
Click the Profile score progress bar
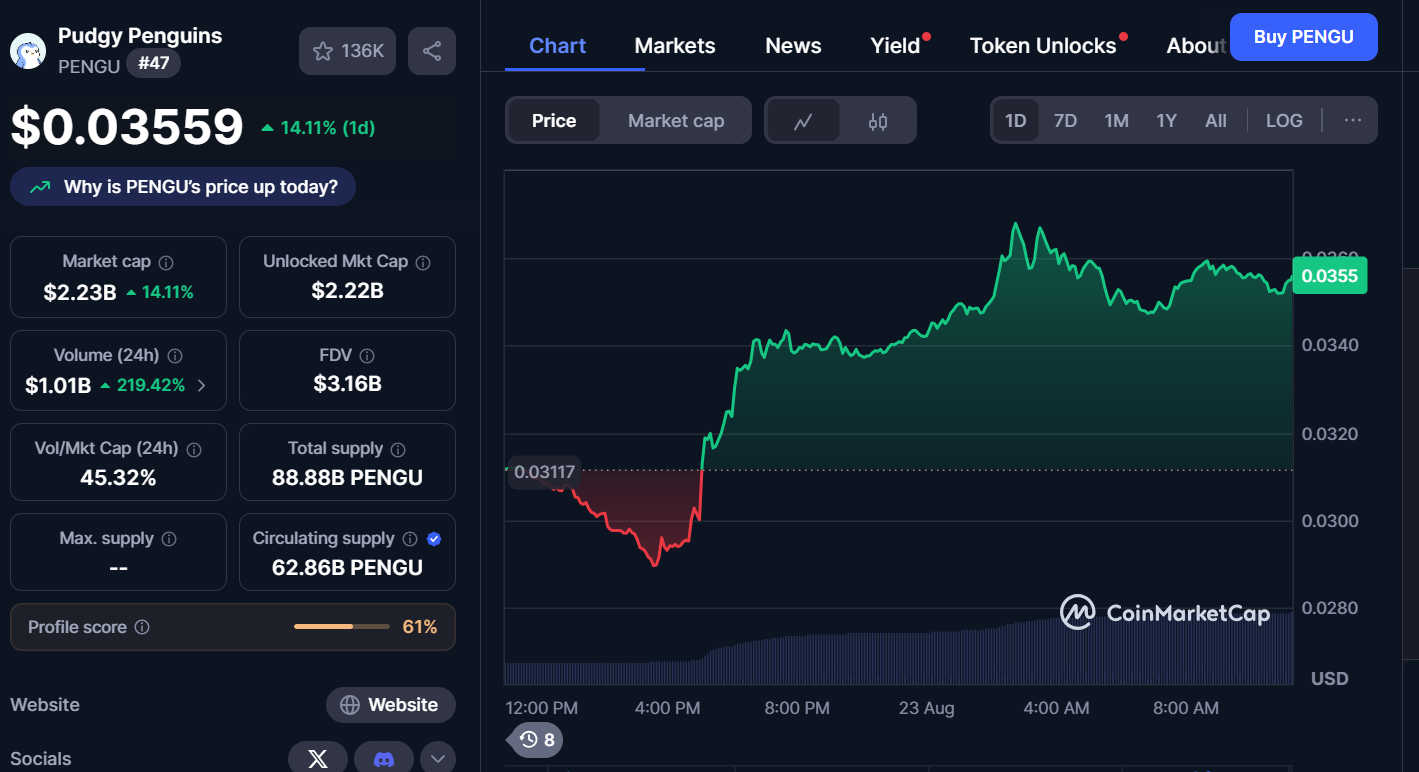coord(342,627)
